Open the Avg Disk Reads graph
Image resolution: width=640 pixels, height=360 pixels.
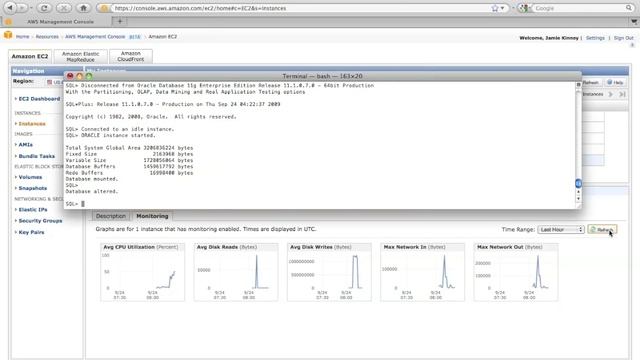click(x=236, y=272)
